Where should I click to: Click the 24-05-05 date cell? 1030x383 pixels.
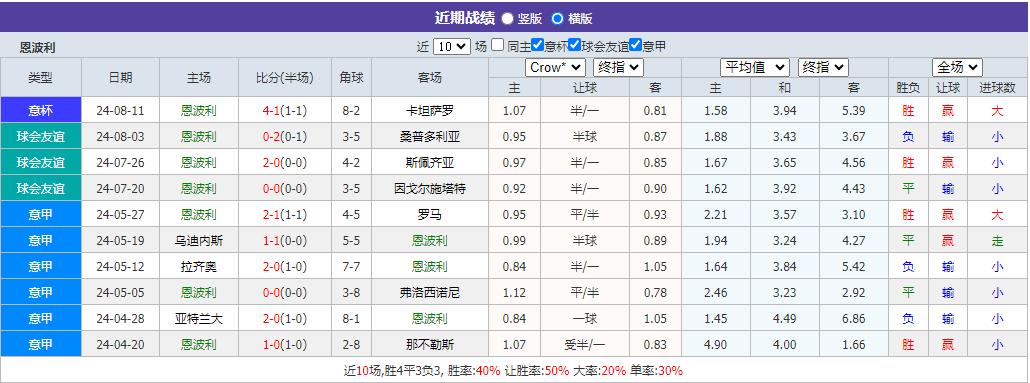pos(120,292)
